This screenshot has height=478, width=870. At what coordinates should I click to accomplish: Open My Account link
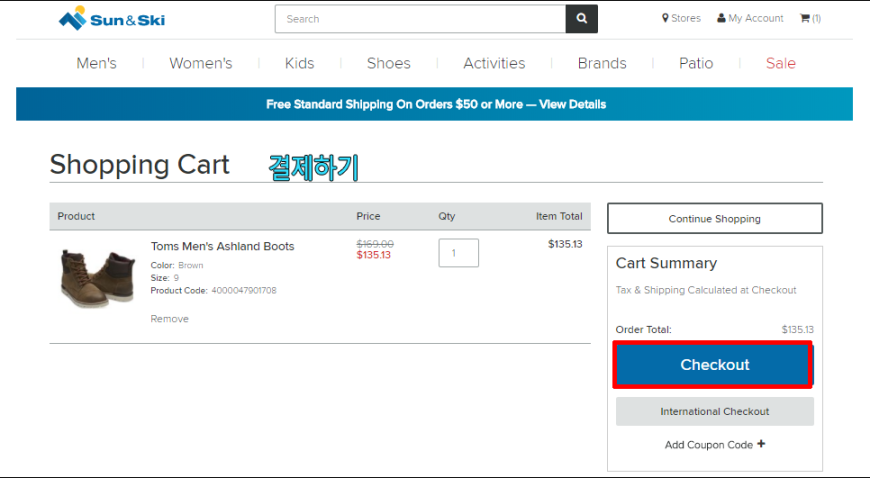750,18
